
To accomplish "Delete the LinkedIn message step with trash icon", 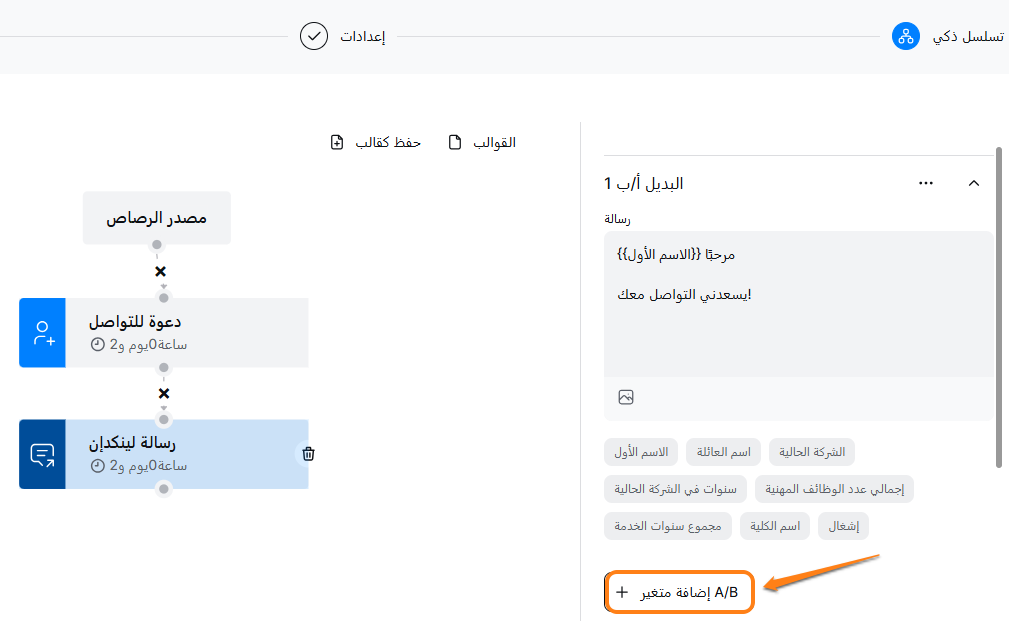I will pos(309,454).
